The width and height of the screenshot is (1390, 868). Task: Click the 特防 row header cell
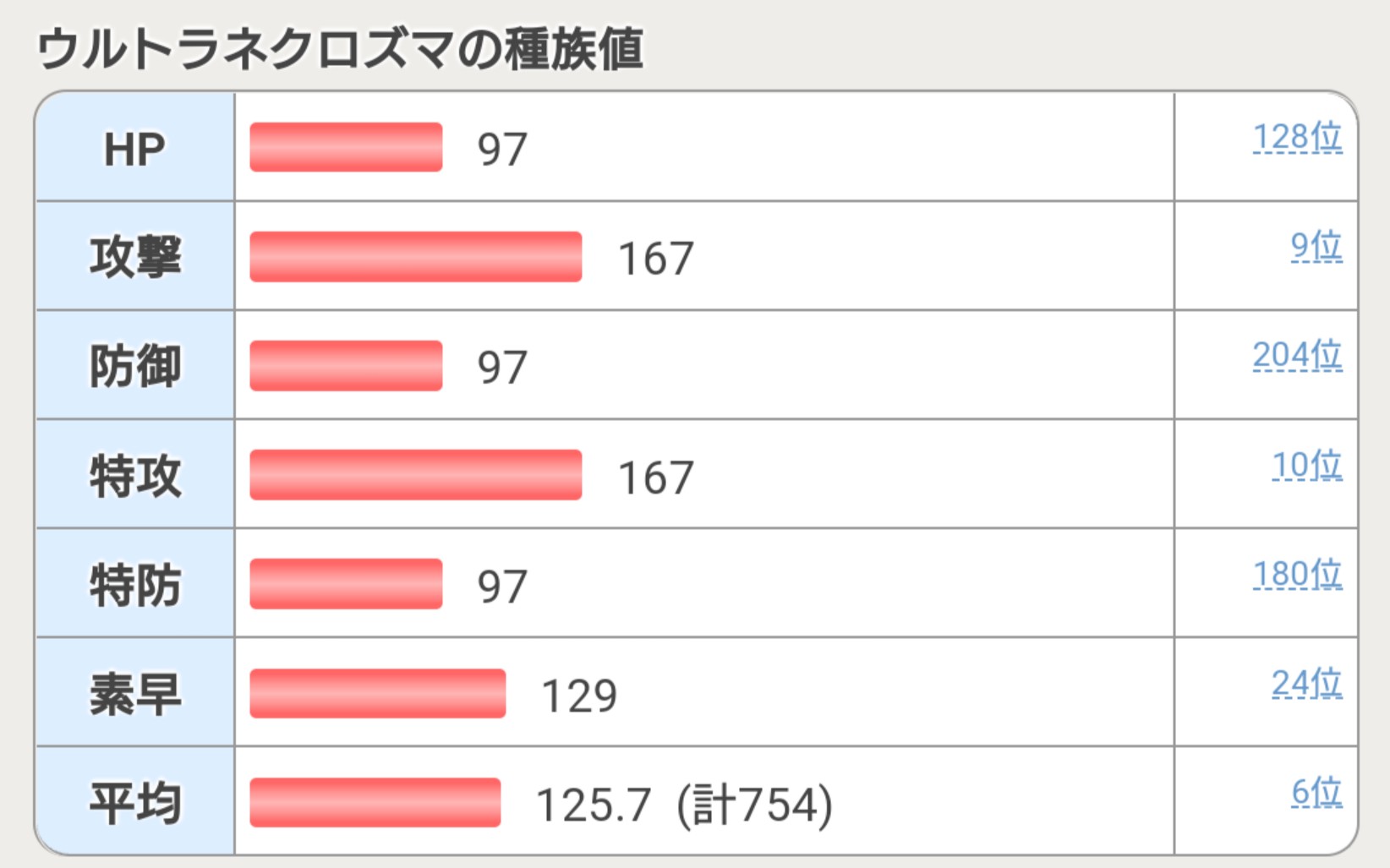pos(134,584)
